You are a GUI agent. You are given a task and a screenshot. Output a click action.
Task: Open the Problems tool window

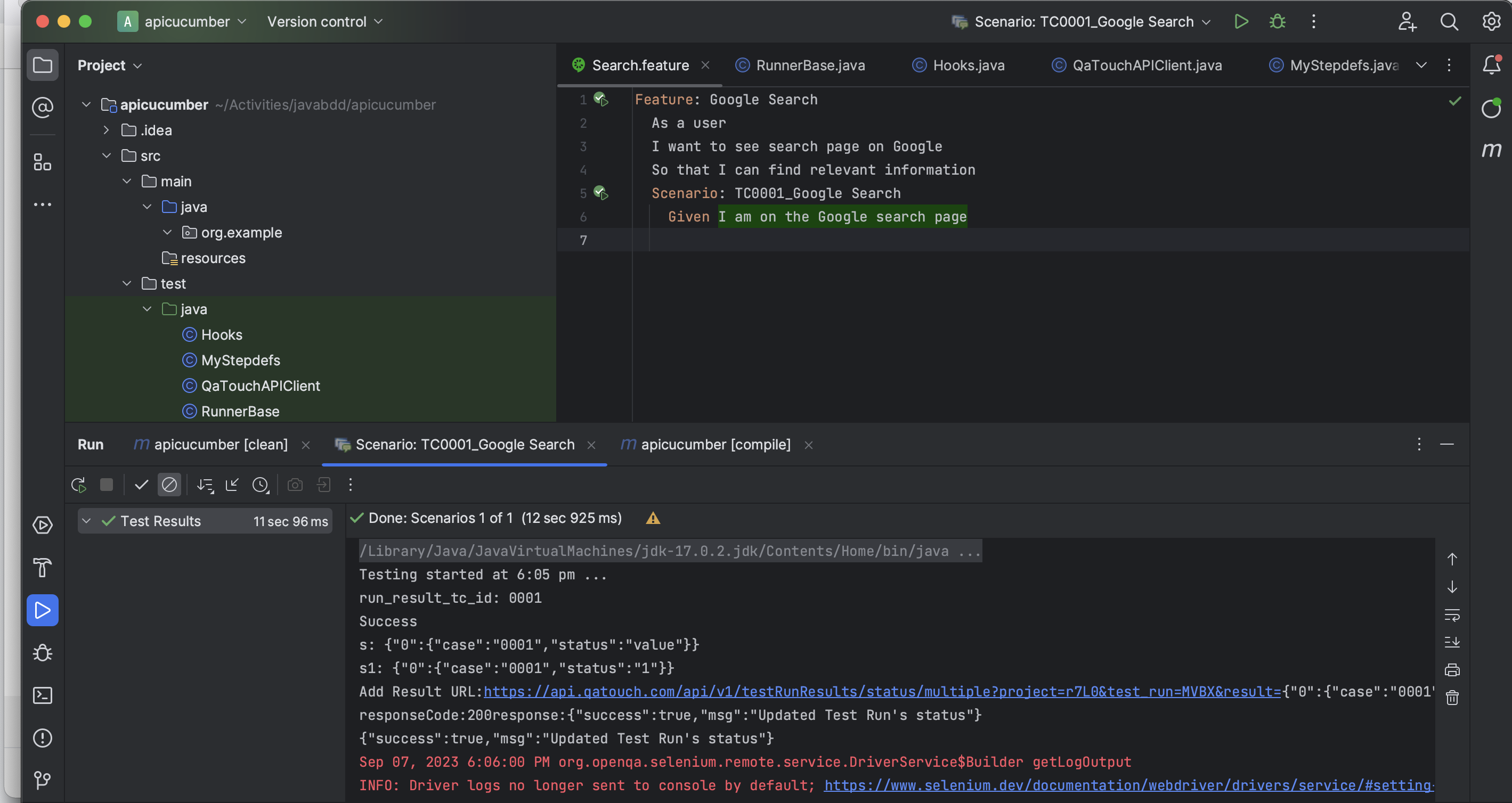42,738
